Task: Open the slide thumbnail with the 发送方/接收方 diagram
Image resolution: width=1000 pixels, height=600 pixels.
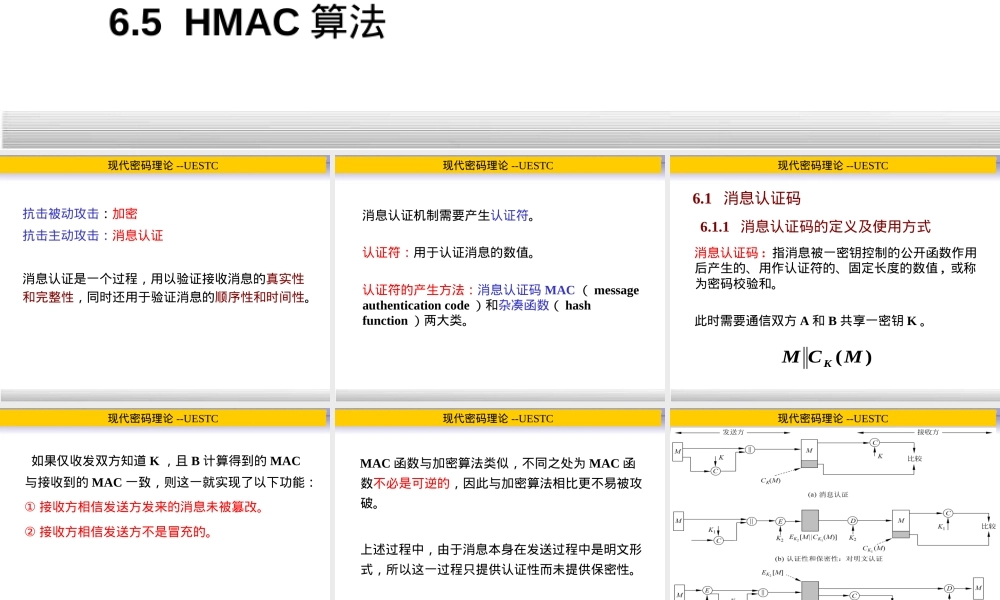Action: tap(834, 504)
